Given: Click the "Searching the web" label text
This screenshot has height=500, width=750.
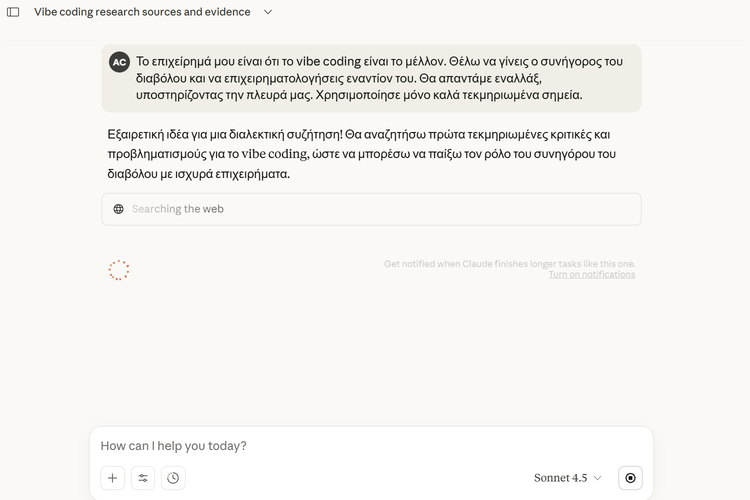Looking at the screenshot, I should 178,209.
